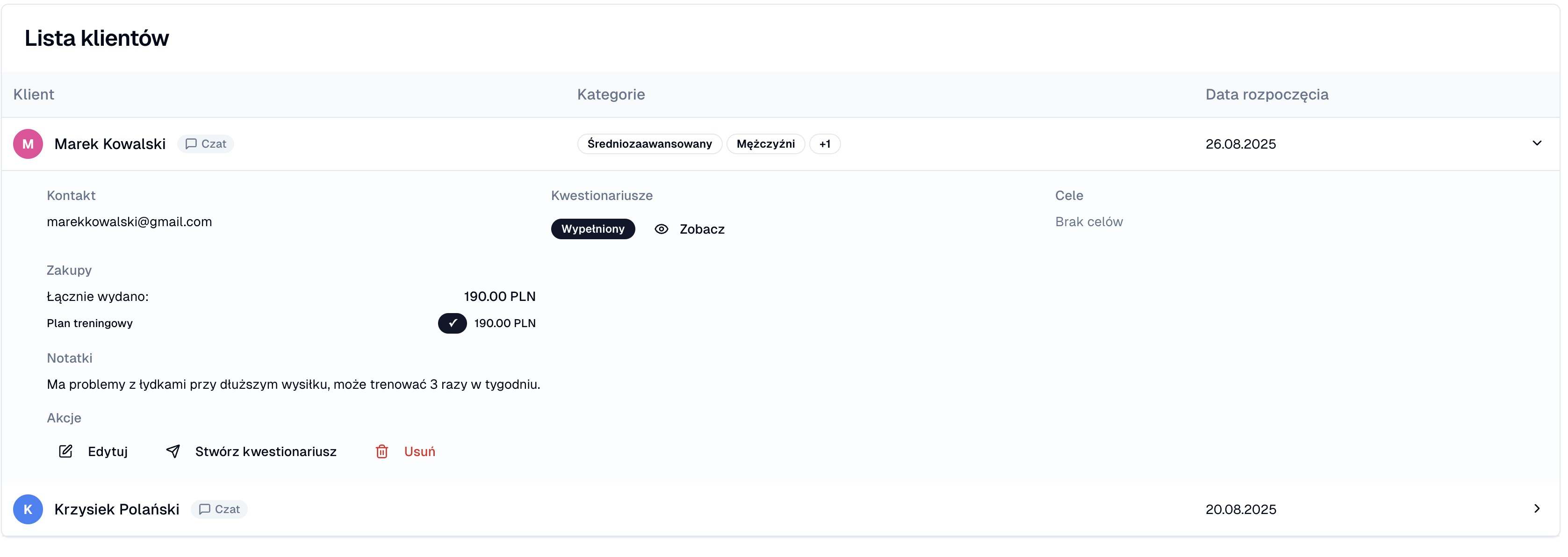Select the email marekkowalski@gmail.com

pos(129,221)
